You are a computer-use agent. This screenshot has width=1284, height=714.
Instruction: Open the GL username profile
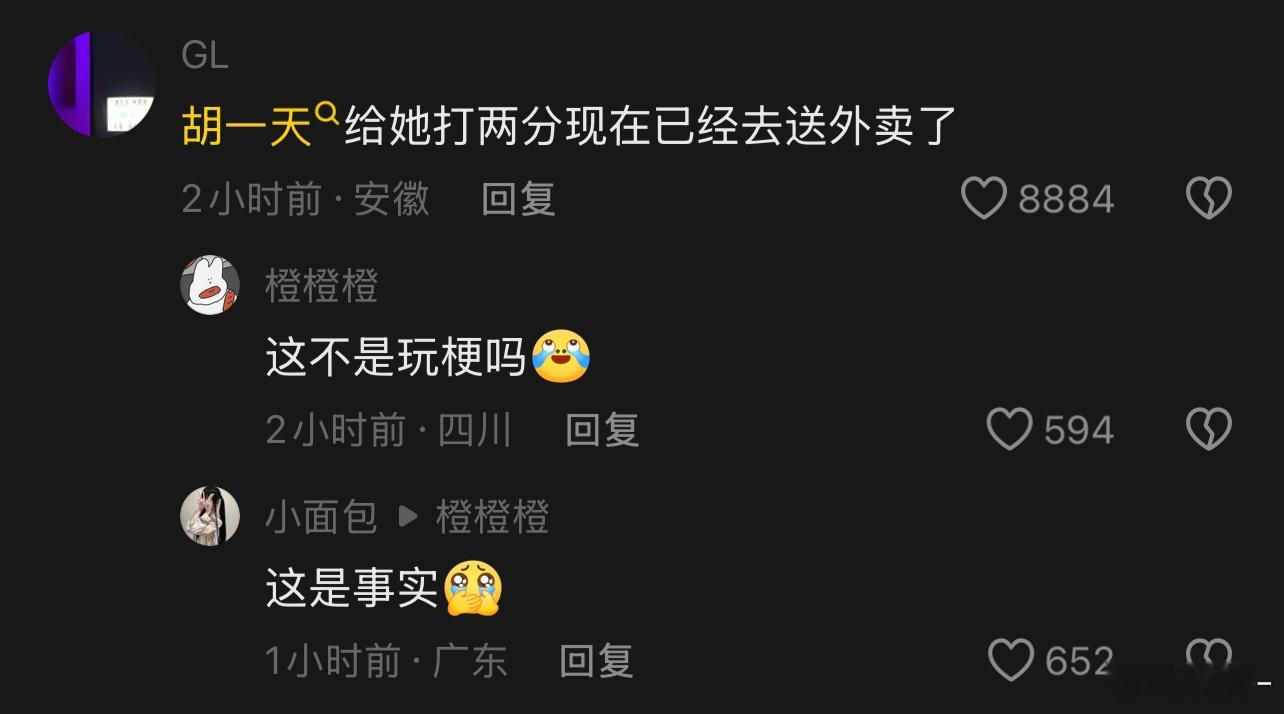pos(205,55)
